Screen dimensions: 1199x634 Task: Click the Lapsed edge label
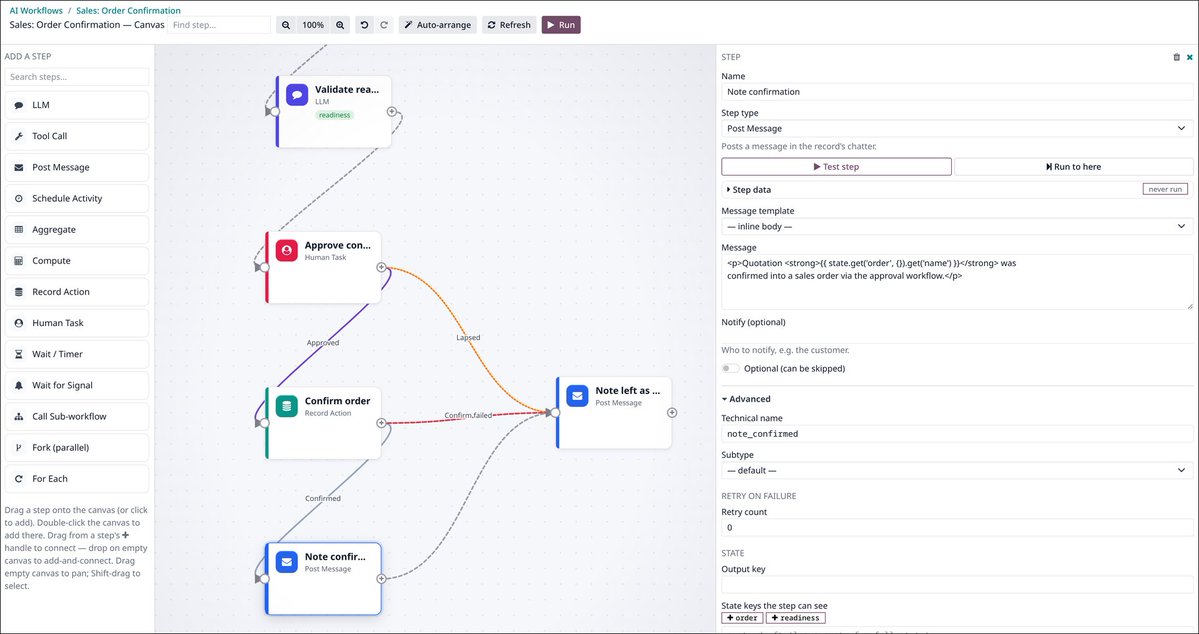(468, 337)
